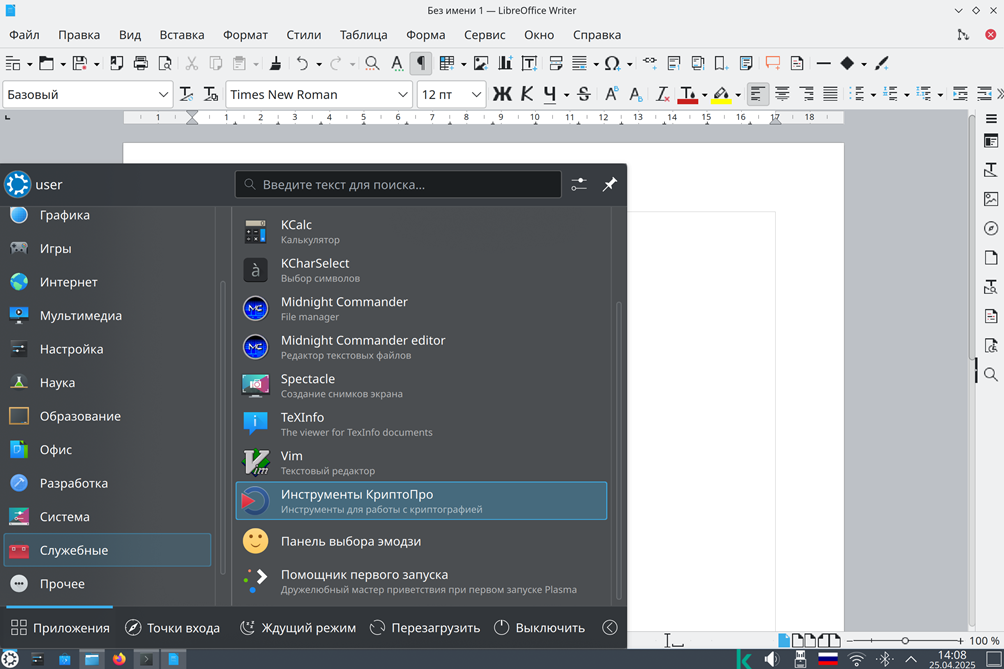Launch the Vim text editor
The width and height of the screenshot is (1004, 669).
coord(421,462)
